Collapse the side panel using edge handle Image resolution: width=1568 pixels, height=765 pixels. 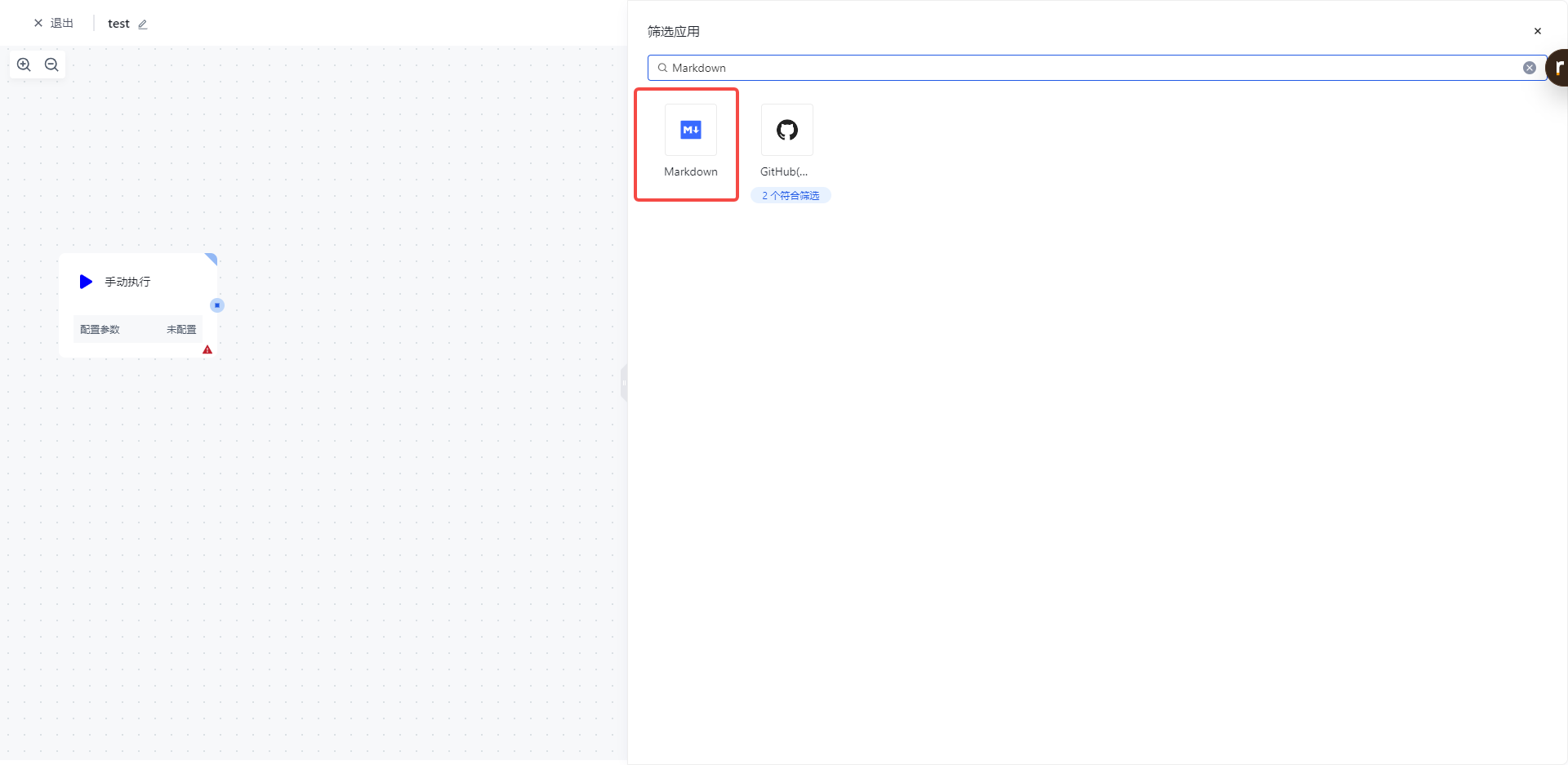point(624,382)
